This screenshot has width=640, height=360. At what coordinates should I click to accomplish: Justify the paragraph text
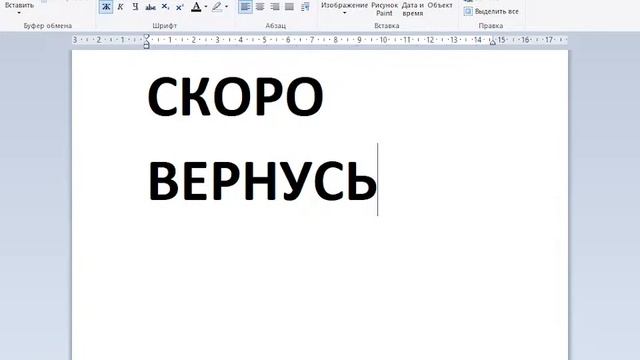[289, 7]
